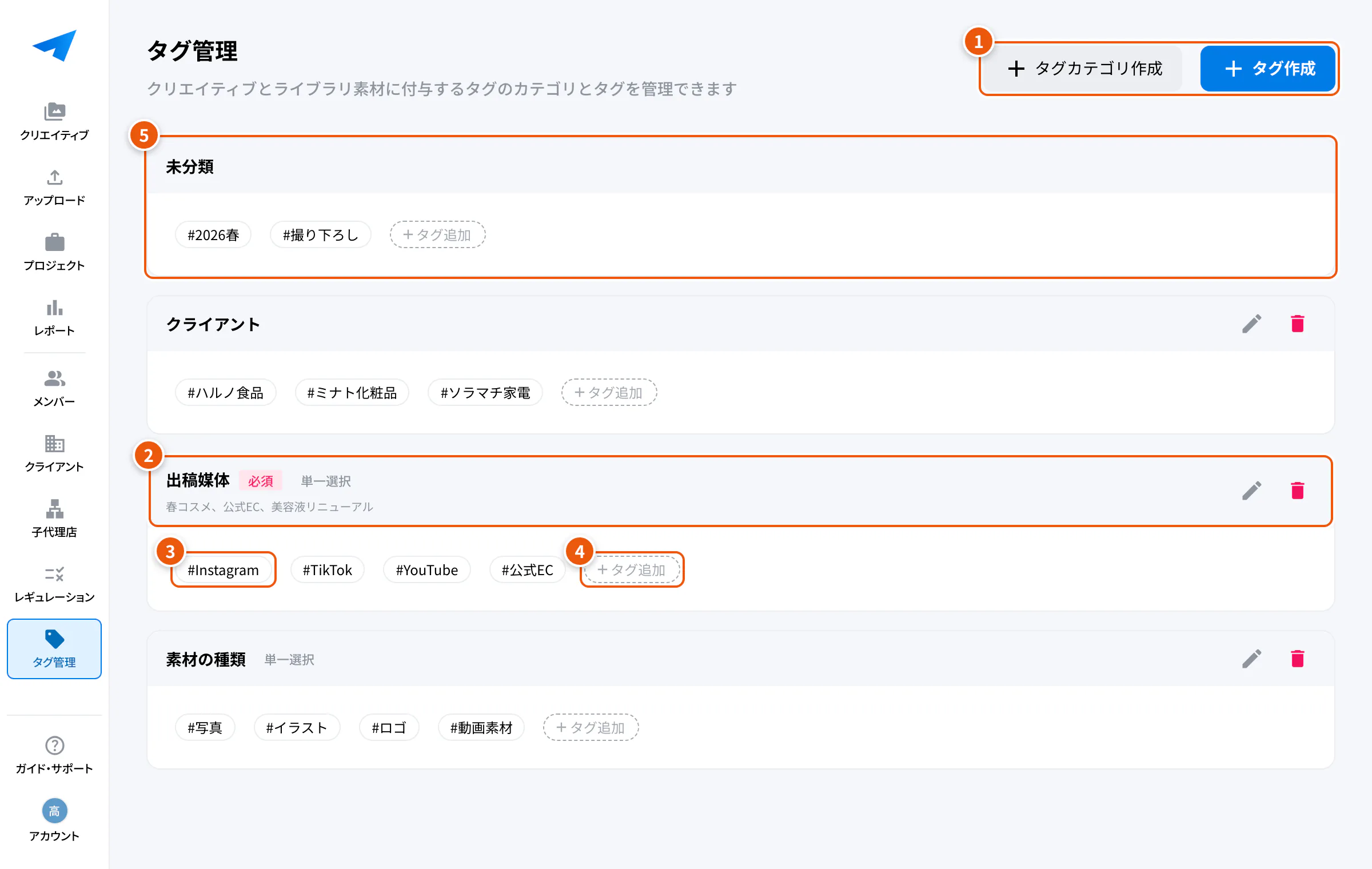Delete the クライアント category with trash icon

1298,324
